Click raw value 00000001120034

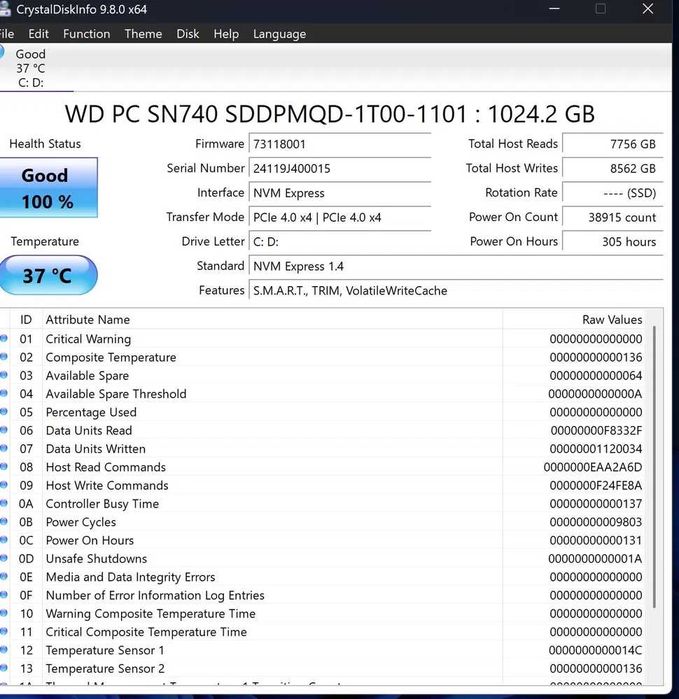(x=596, y=449)
